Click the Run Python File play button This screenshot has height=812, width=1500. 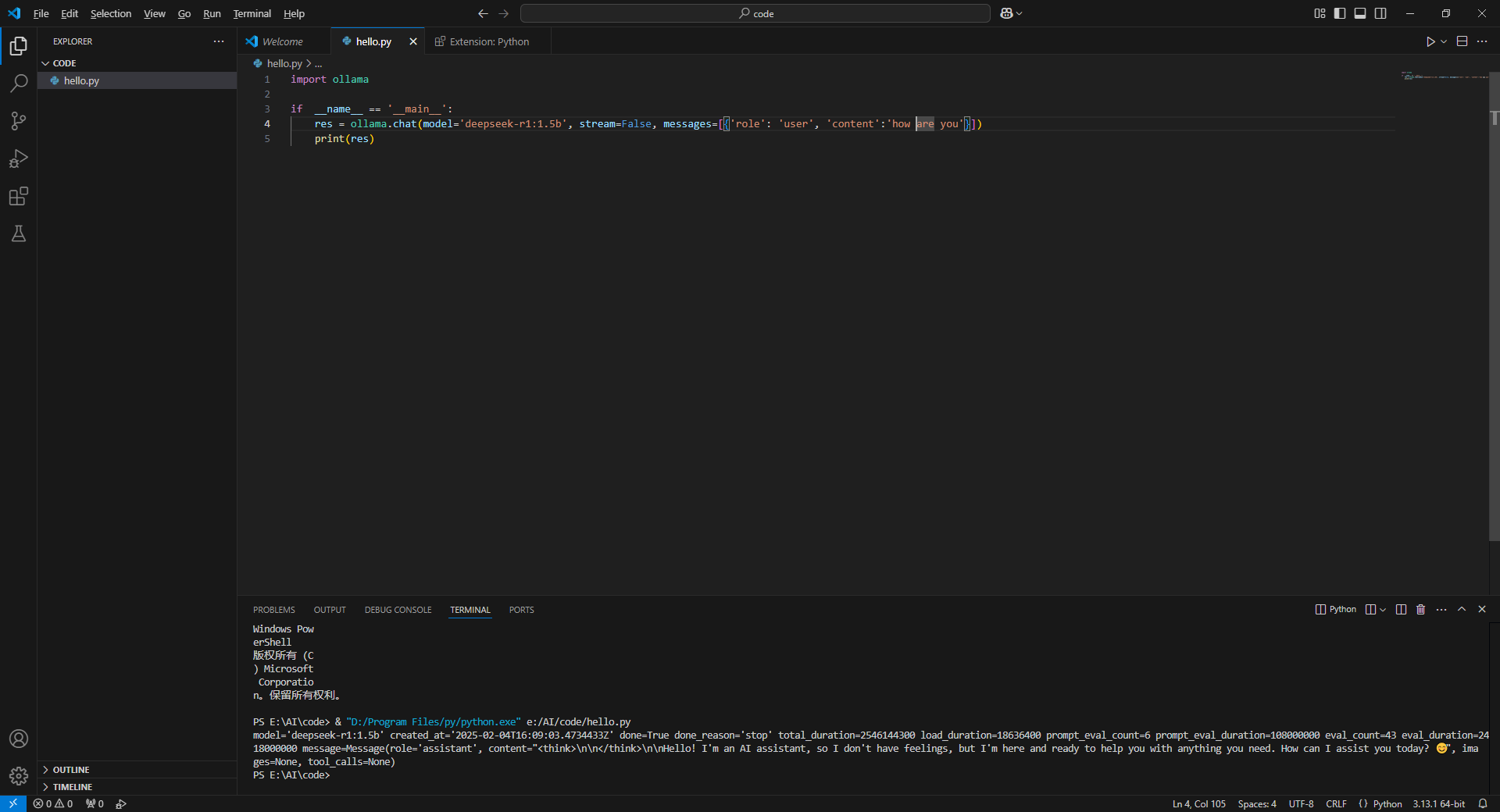(x=1430, y=41)
